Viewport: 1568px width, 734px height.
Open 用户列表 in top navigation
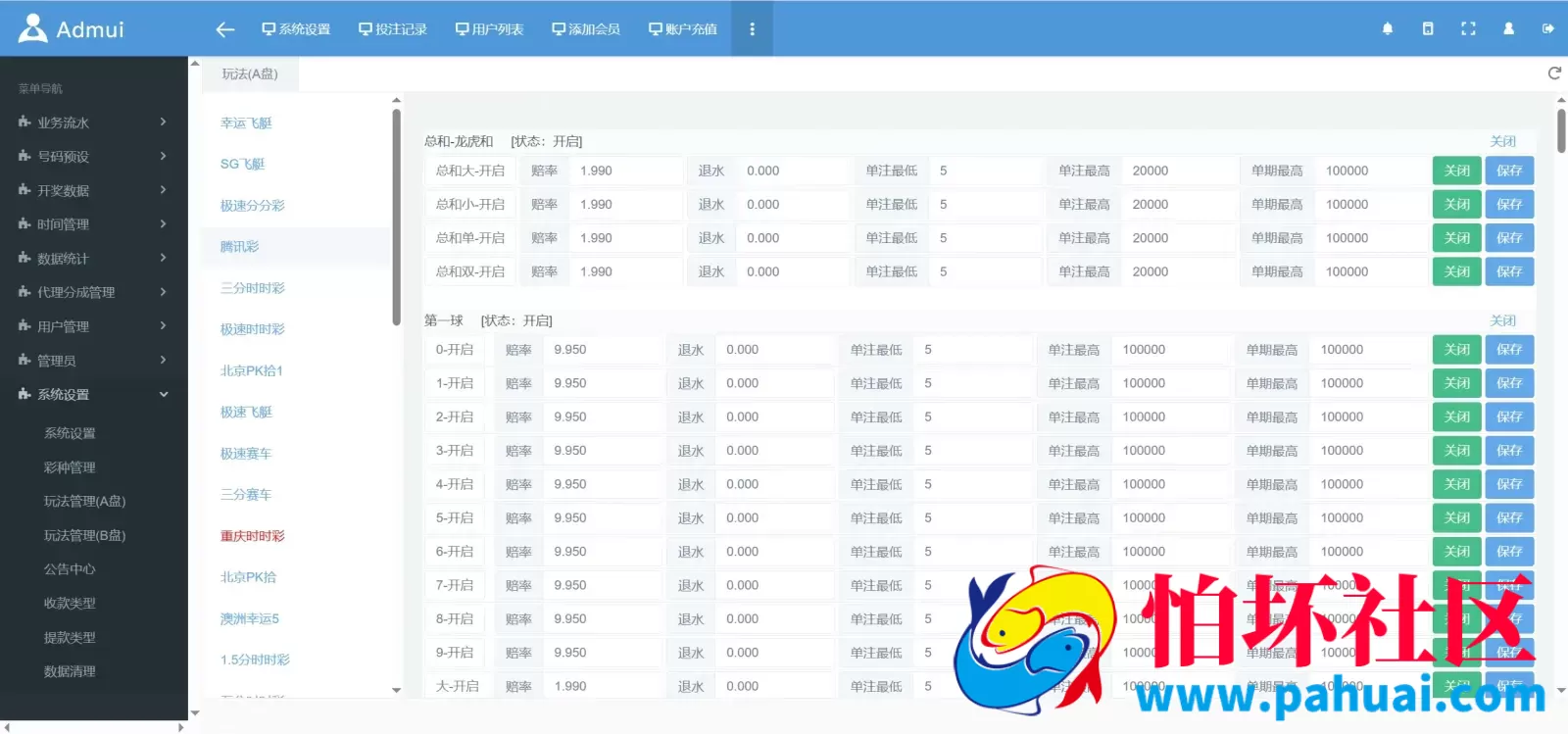pyautogui.click(x=489, y=29)
